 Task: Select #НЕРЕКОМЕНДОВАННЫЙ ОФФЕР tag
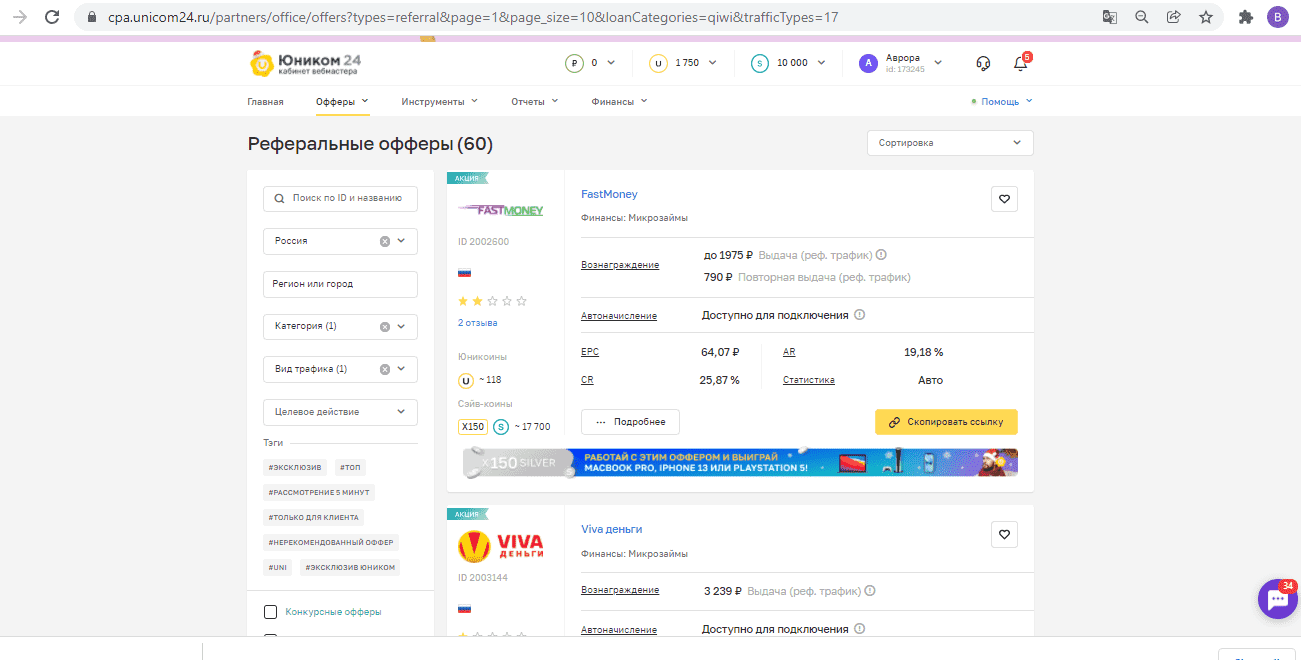tap(331, 542)
